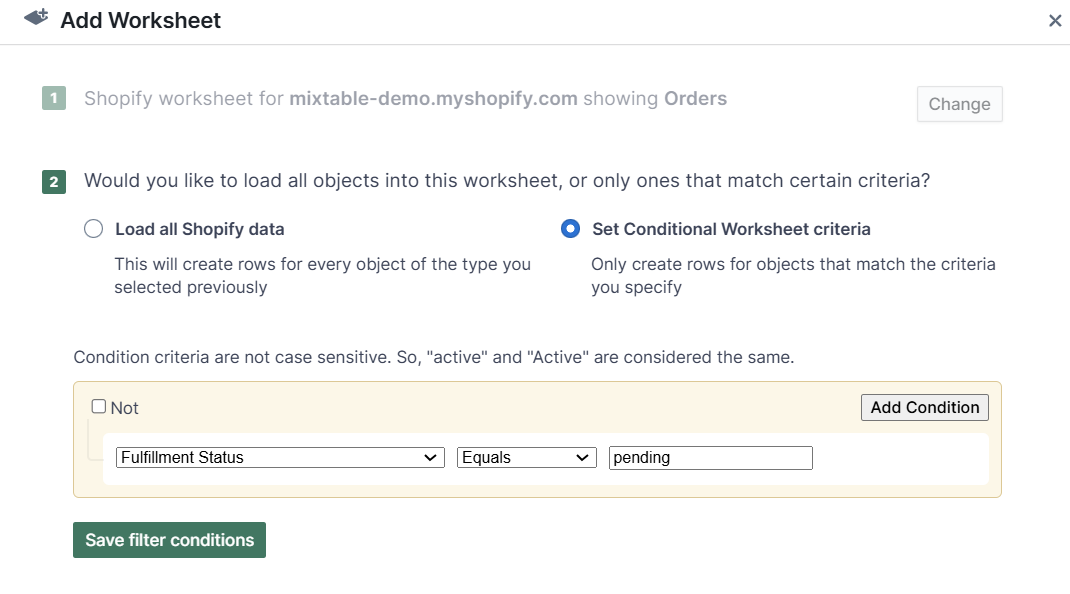The height and width of the screenshot is (594, 1070).
Task: Click Save filter conditions
Action: (169, 539)
